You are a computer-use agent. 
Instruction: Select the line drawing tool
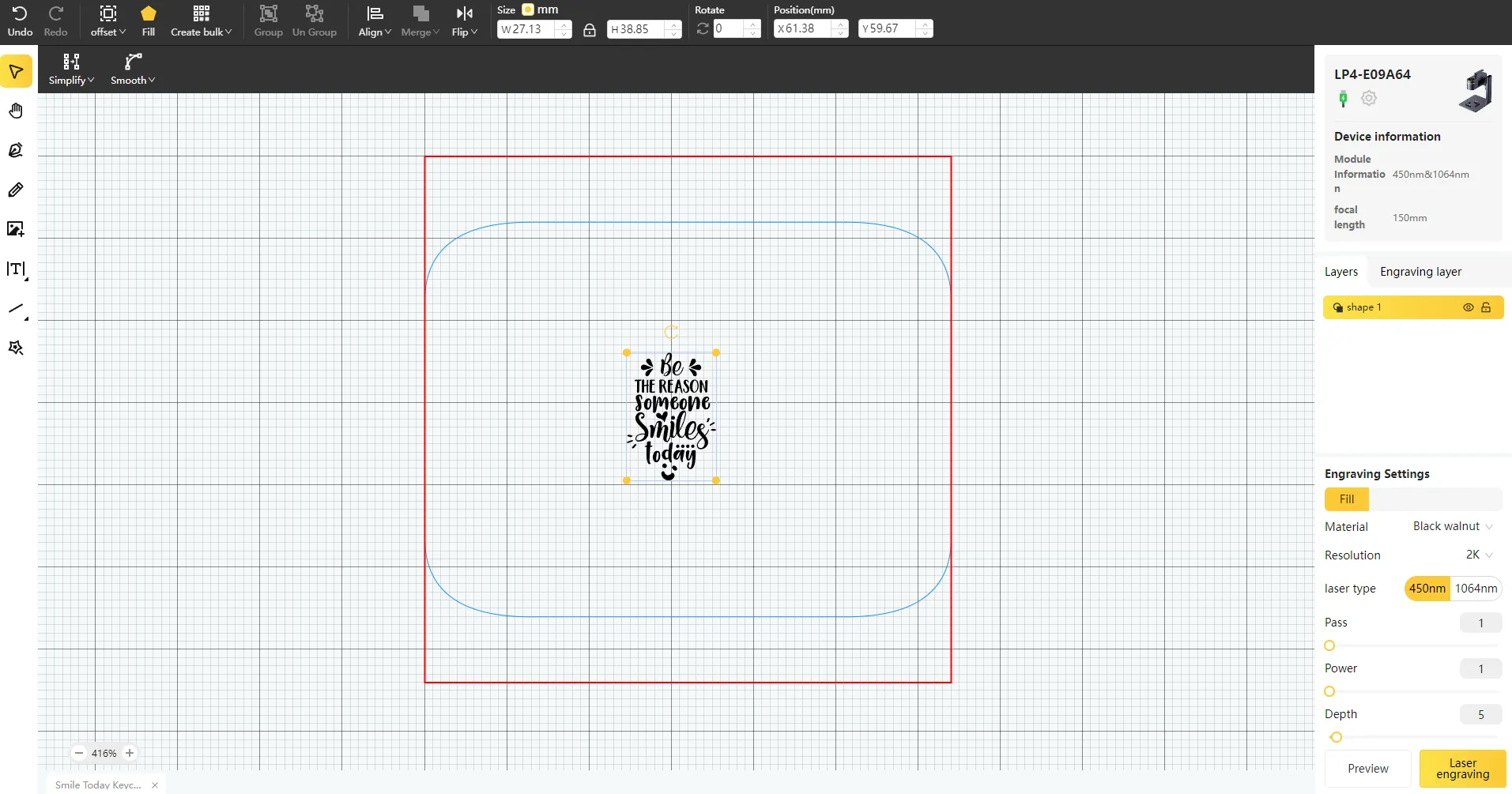tap(16, 309)
